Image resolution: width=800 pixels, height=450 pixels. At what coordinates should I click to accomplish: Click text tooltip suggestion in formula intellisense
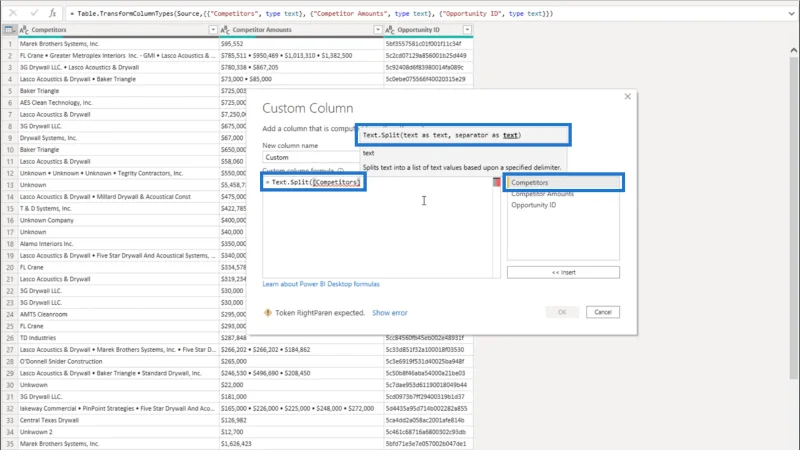point(368,153)
